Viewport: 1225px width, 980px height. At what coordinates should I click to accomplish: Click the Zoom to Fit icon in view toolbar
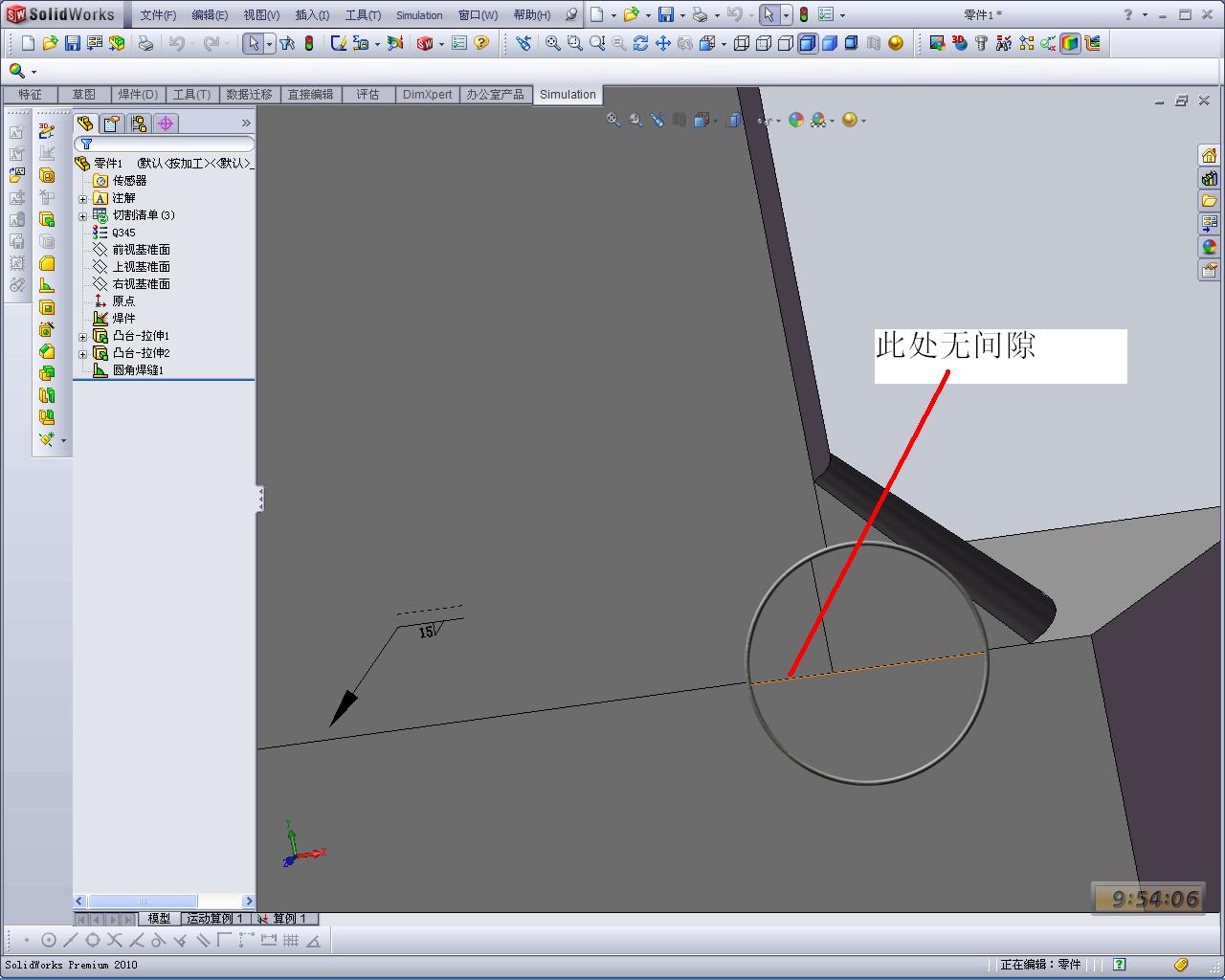[x=552, y=43]
